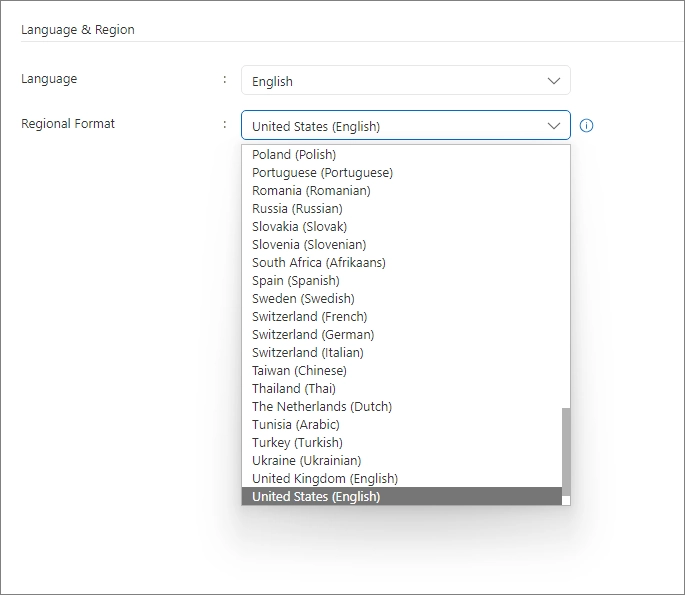
Task: Click the dropdown list scrollbar thumb
Action: coord(566,450)
